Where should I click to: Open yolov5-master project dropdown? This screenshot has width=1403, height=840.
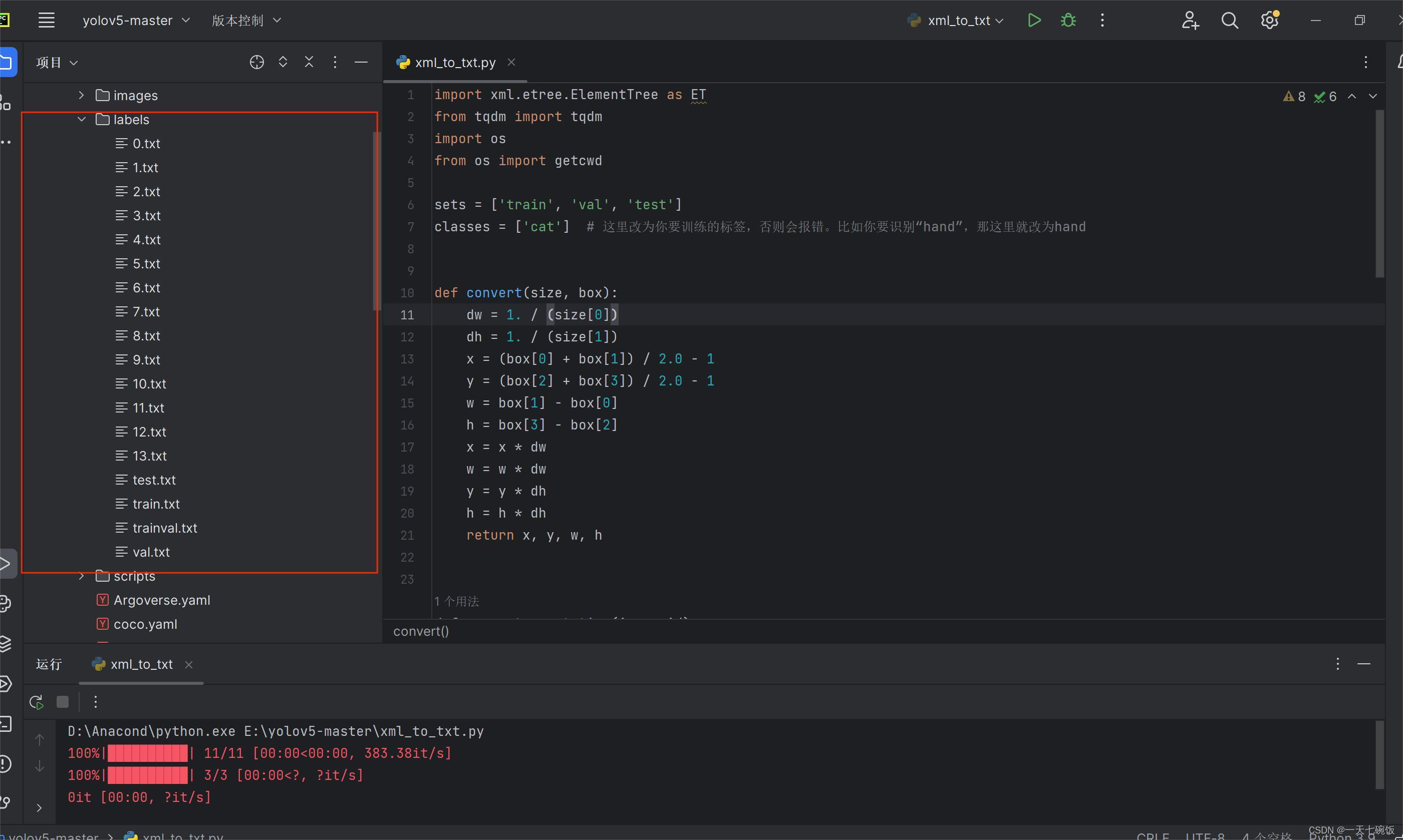click(x=136, y=21)
